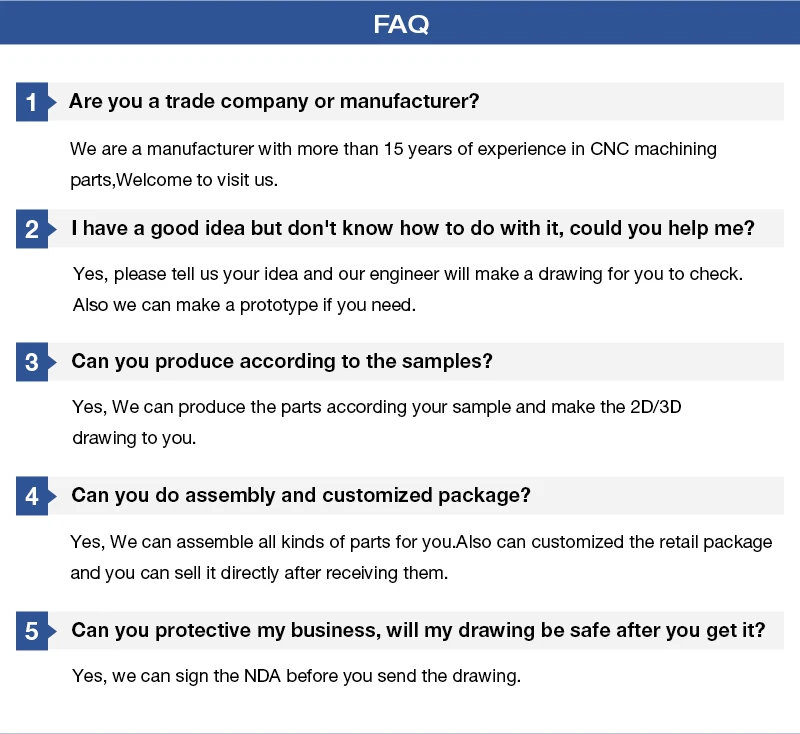The height and width of the screenshot is (734, 800).
Task: Click 'drawing to you.' answer line
Action: point(134,438)
